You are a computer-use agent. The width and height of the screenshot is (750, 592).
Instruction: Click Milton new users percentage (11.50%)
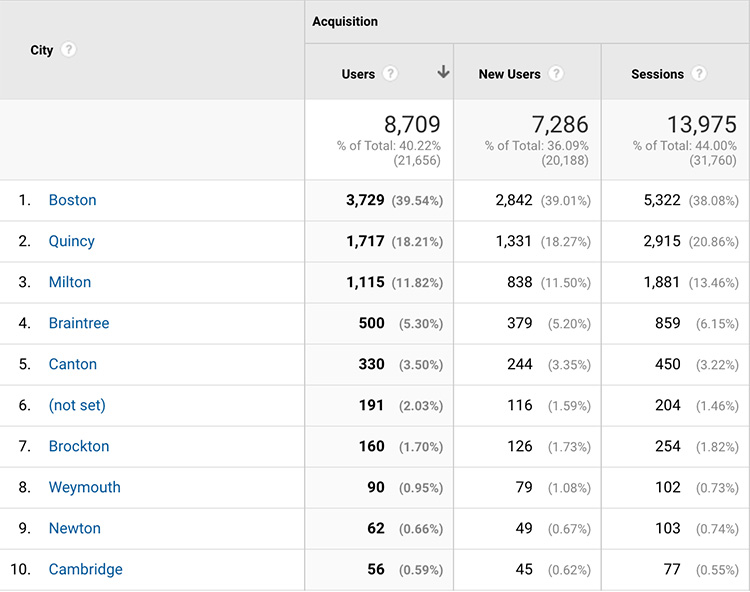click(566, 283)
